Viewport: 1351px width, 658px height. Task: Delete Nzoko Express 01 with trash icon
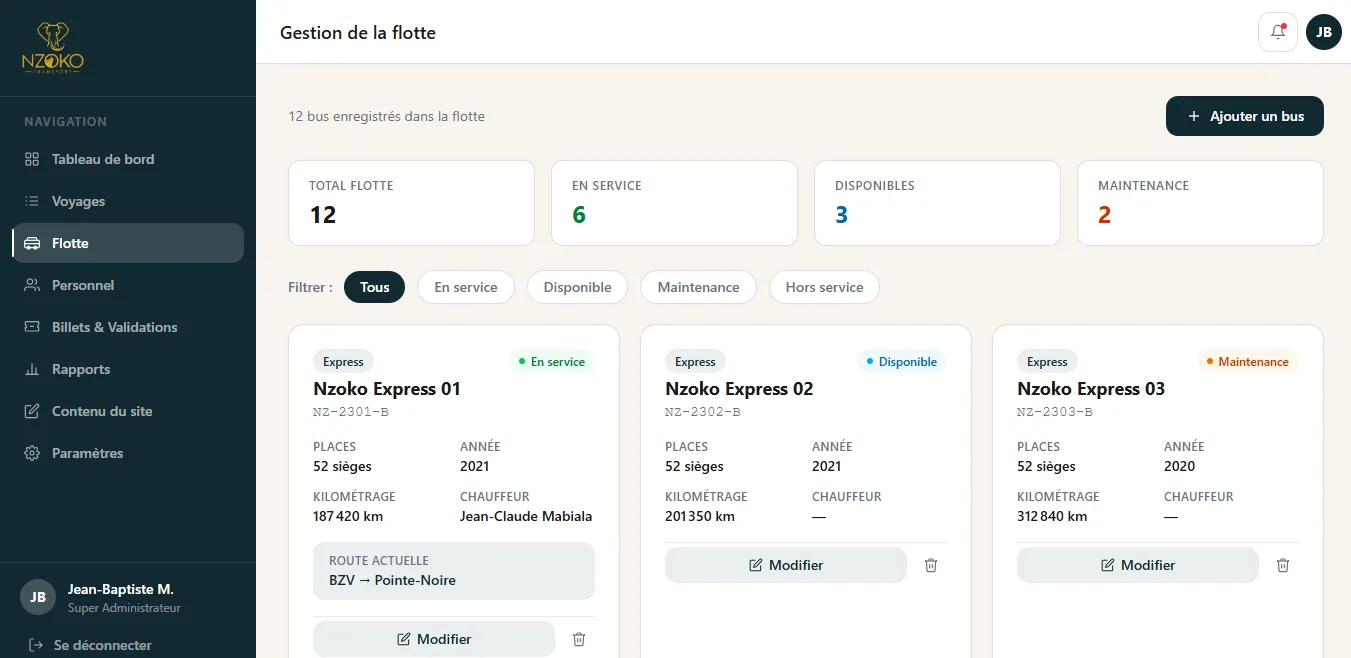579,639
